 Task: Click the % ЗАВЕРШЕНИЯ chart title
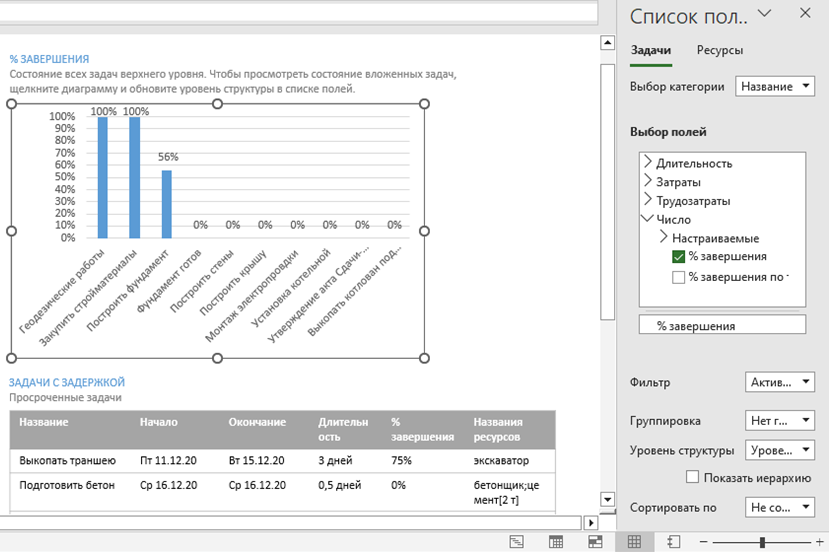point(49,59)
